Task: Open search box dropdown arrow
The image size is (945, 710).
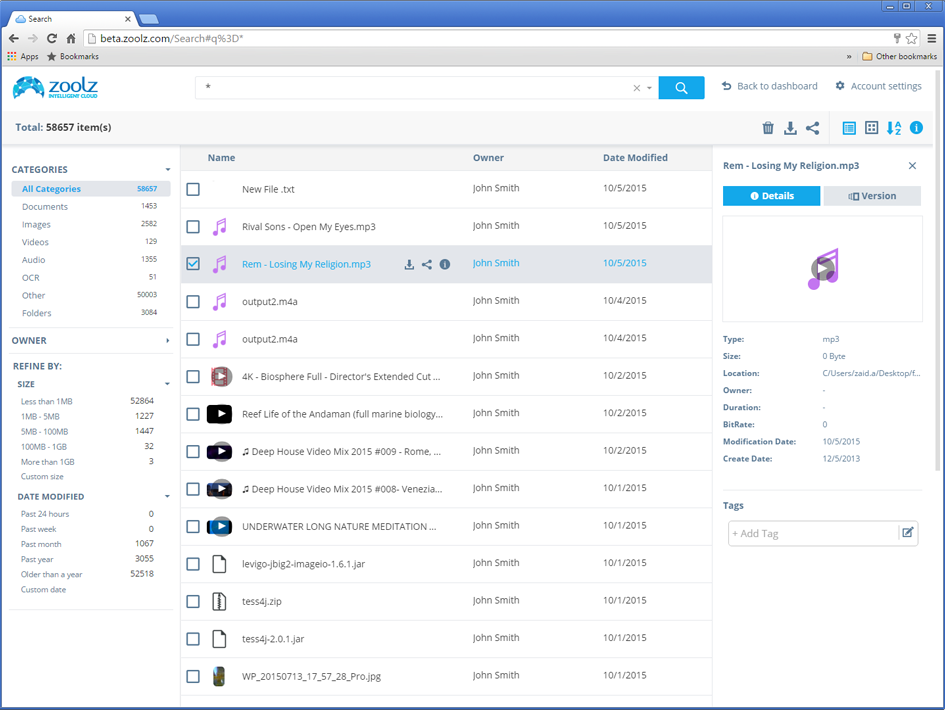Action: click(650, 88)
